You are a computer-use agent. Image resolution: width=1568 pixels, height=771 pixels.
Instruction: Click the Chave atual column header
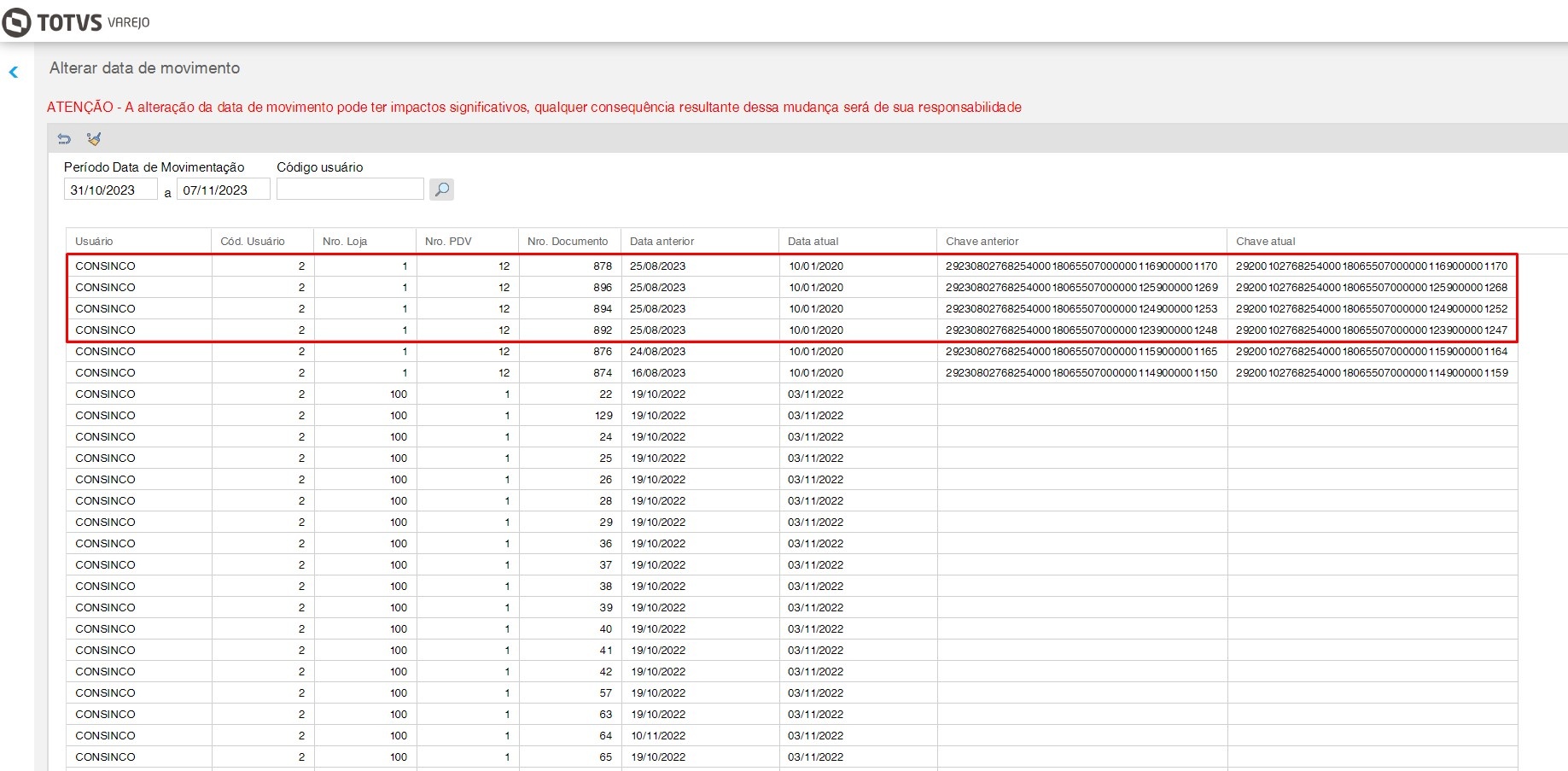[x=1373, y=241]
